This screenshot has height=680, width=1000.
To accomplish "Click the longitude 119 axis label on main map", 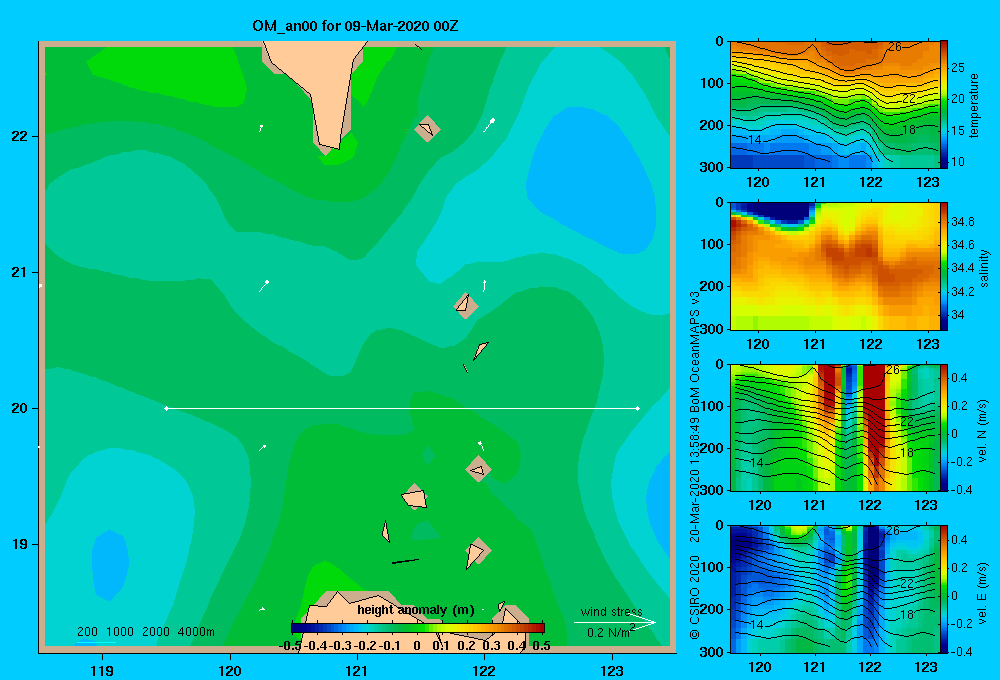I will 102,670.
